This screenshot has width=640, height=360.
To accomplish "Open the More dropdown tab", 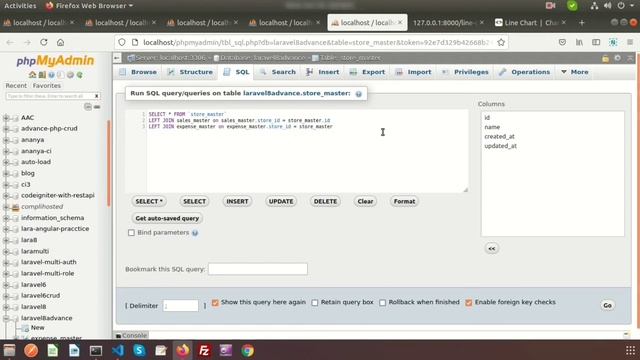I will [575, 72].
